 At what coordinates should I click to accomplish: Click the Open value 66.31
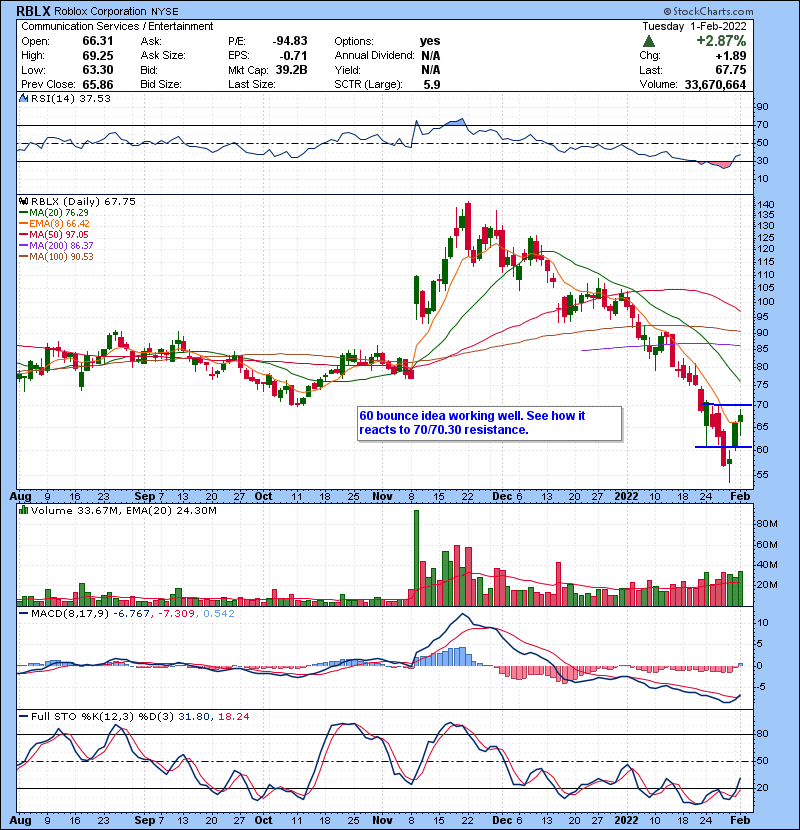97,41
